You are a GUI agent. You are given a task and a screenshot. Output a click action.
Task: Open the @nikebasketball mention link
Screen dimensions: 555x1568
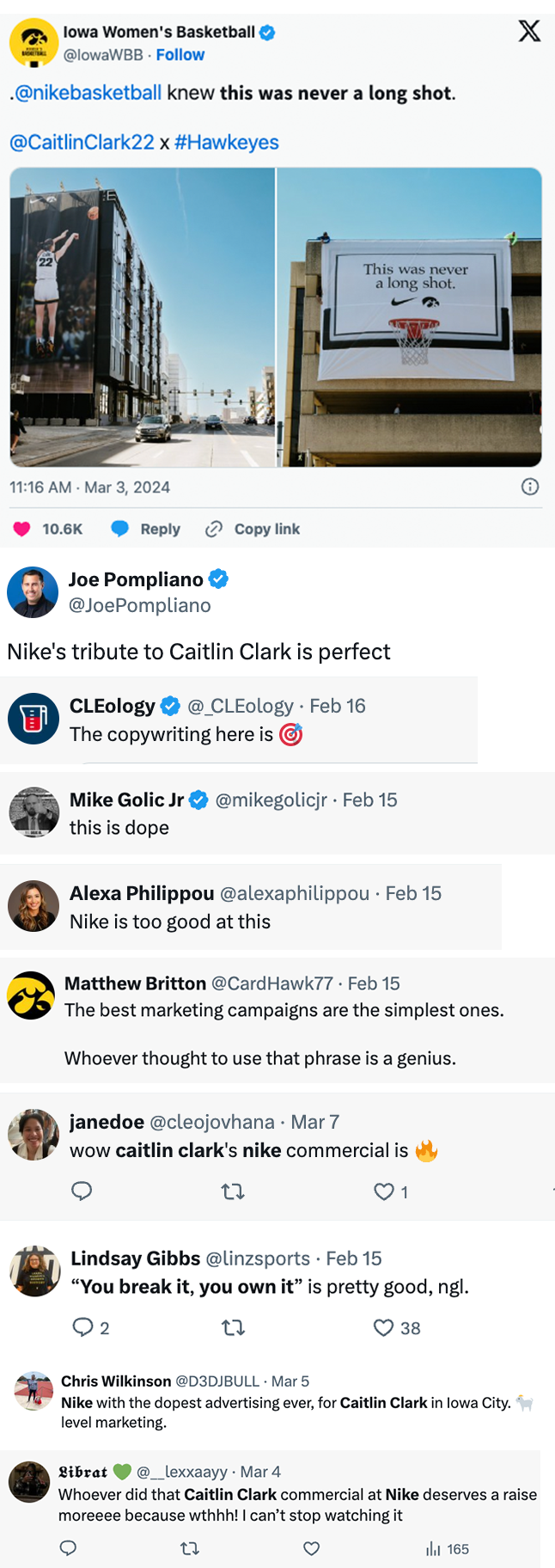[x=88, y=93]
